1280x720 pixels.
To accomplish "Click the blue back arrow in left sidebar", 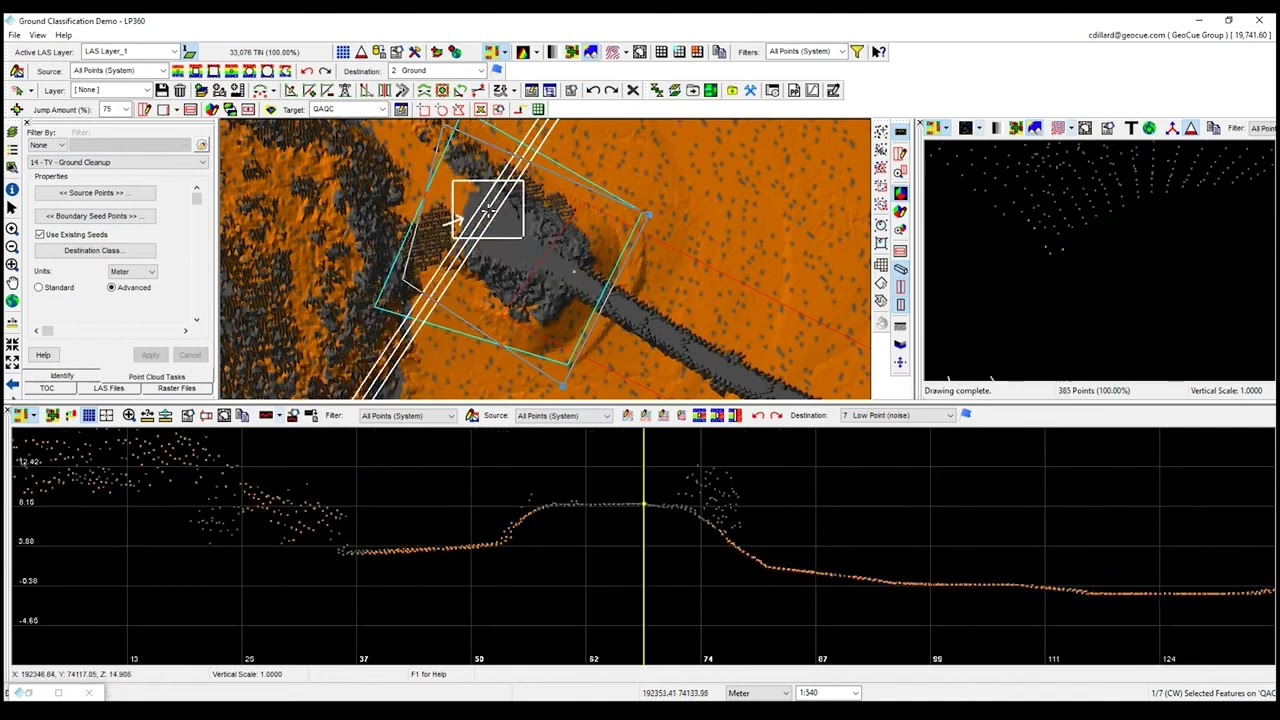I will point(12,384).
